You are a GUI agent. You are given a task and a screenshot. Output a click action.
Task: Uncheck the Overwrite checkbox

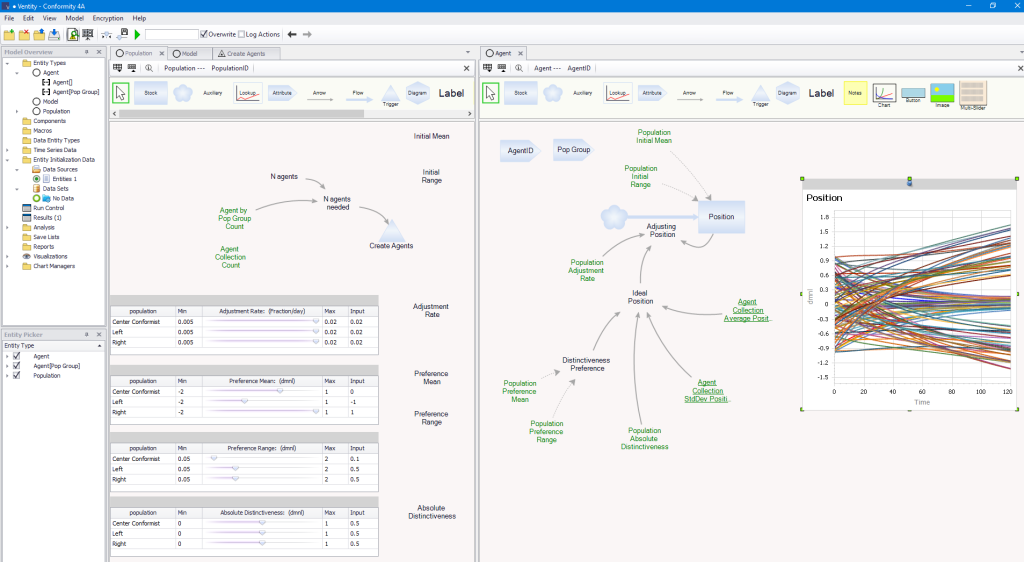(x=204, y=34)
